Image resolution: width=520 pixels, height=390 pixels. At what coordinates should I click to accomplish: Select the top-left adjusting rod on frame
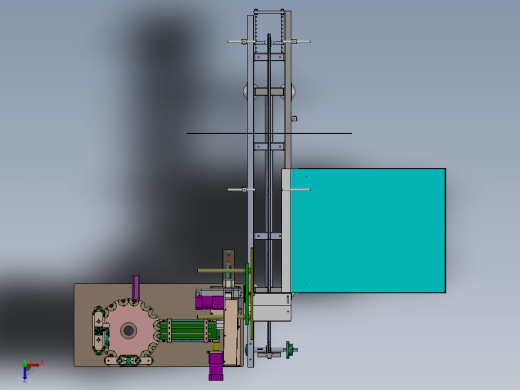(241, 42)
